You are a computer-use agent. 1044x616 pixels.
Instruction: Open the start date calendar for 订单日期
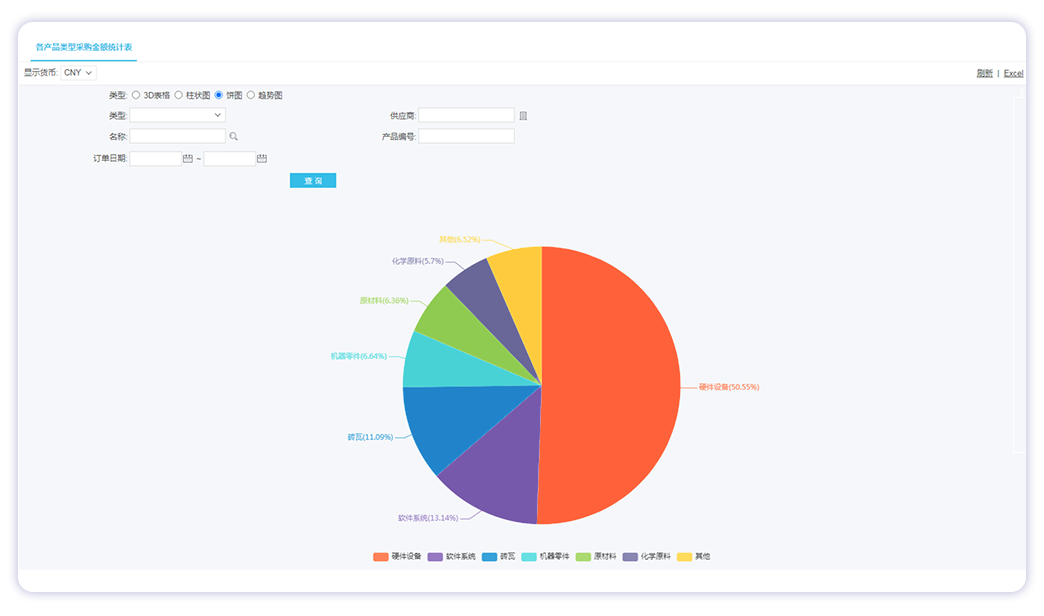[x=188, y=158]
